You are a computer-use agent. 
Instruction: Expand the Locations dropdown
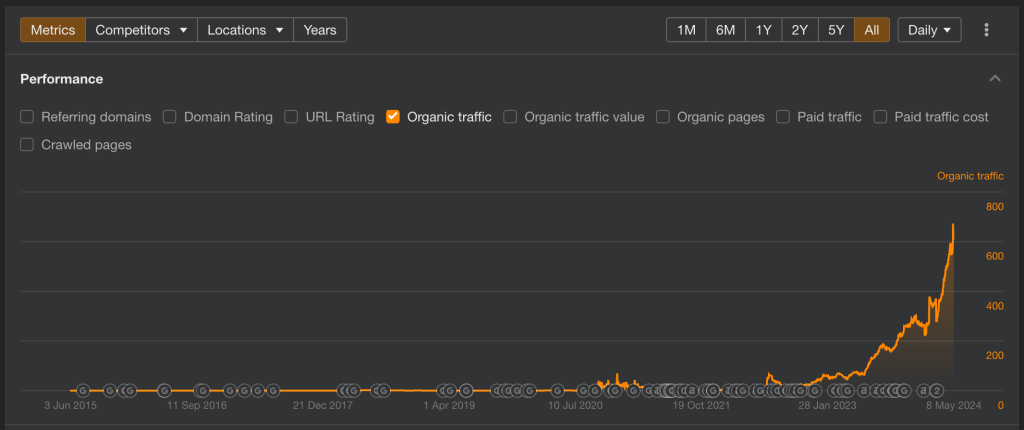coord(244,30)
